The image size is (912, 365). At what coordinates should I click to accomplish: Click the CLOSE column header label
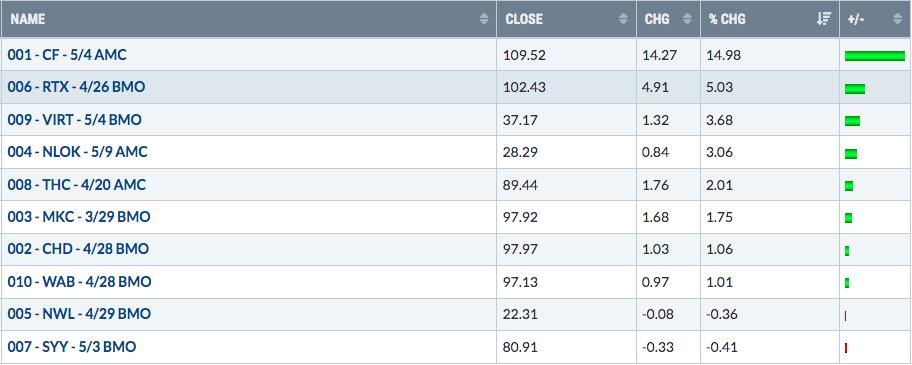tap(524, 19)
